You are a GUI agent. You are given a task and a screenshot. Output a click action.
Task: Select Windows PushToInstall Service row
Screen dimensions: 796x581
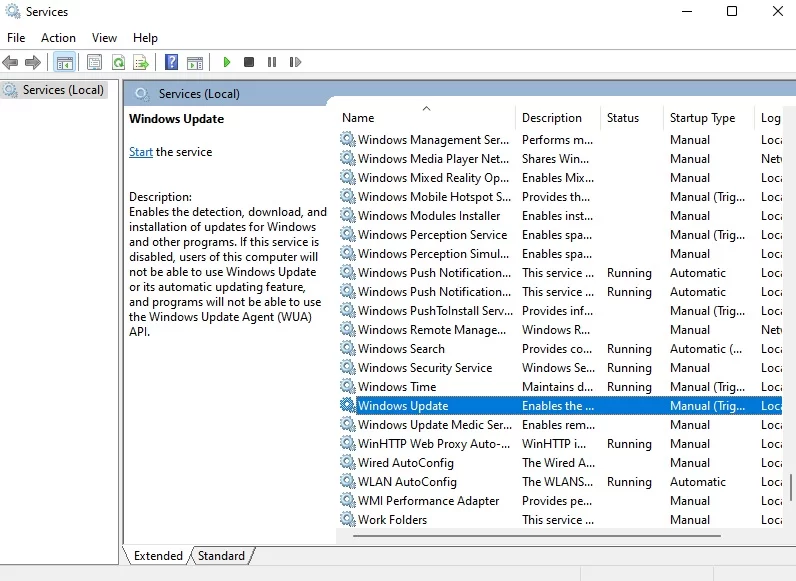(x=560, y=310)
